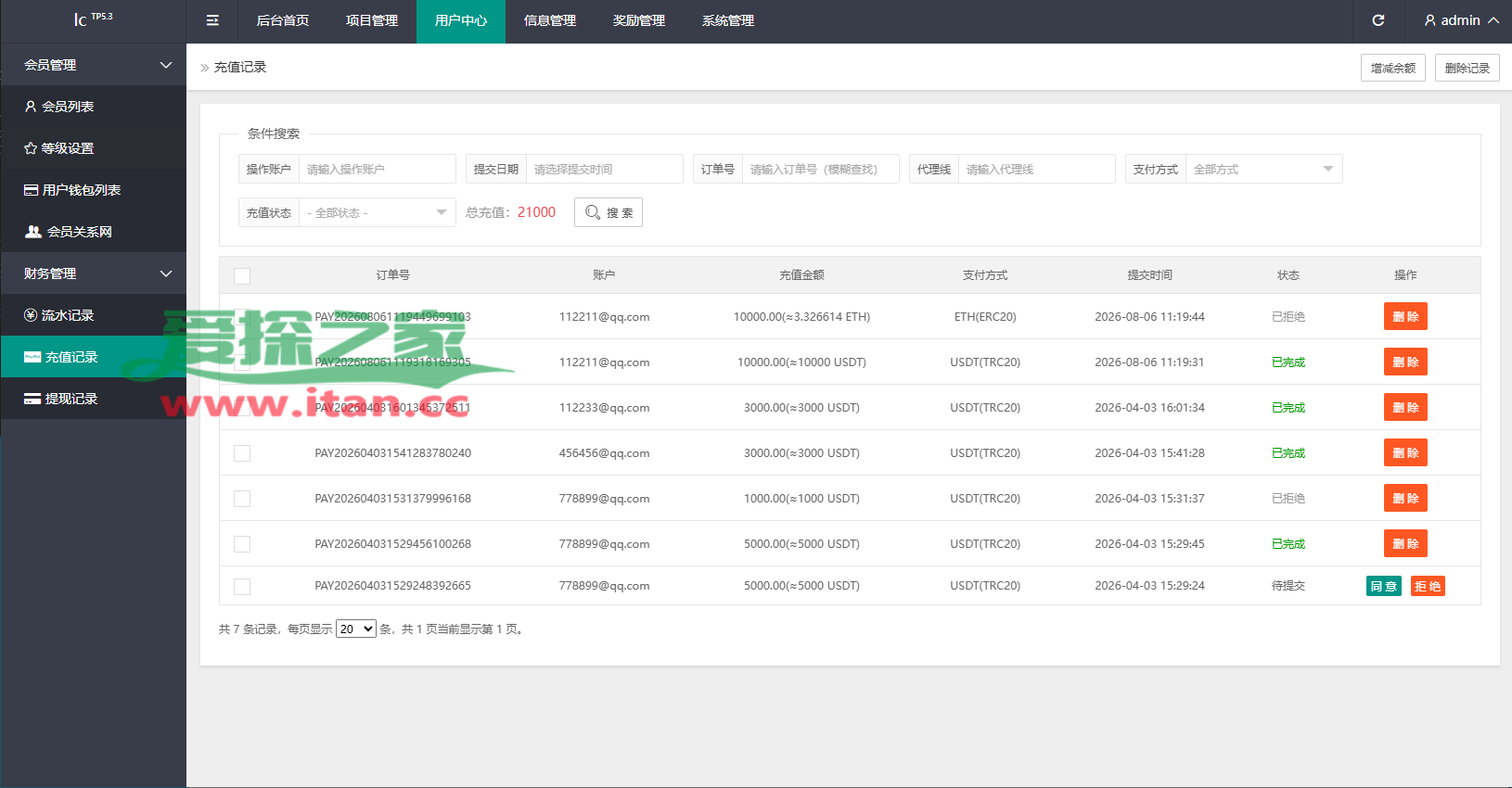Focus the 提交日期 date input
Screen dimensions: 1512x788
click(604, 169)
